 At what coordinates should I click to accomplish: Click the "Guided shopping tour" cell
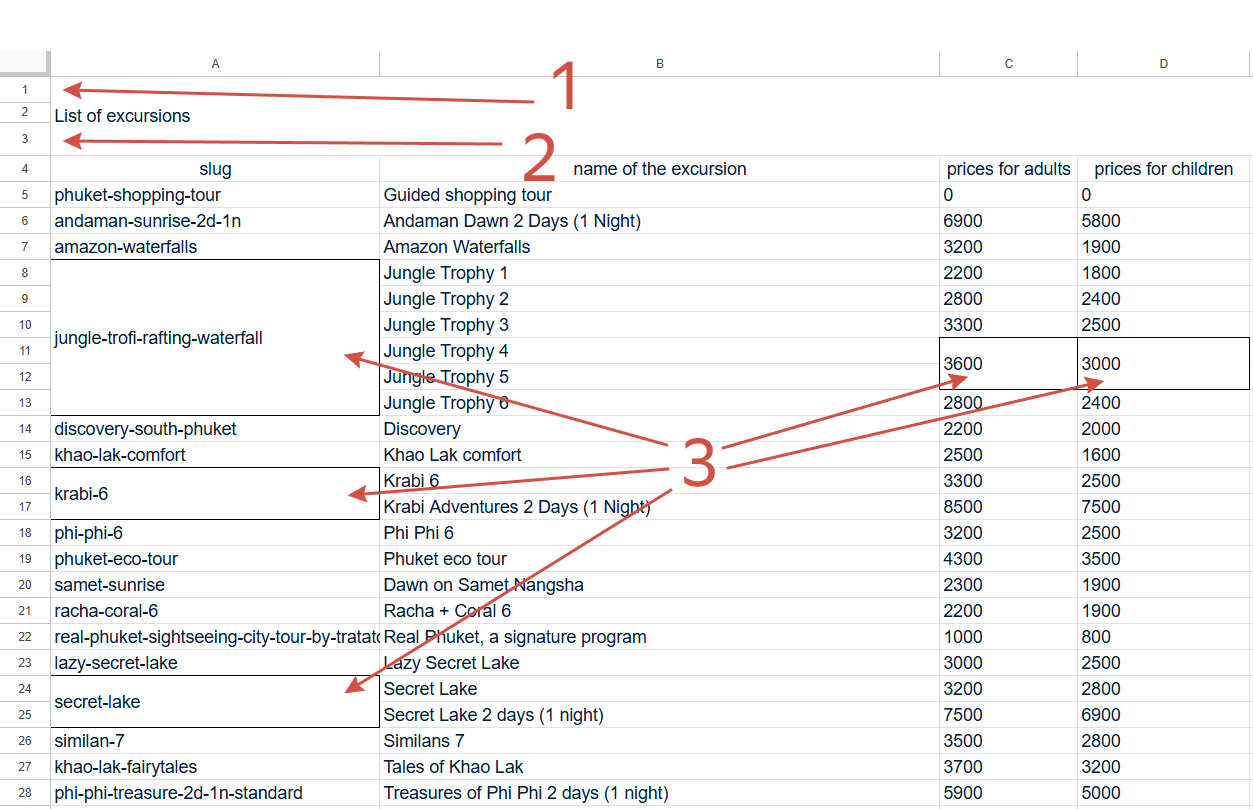pos(467,195)
